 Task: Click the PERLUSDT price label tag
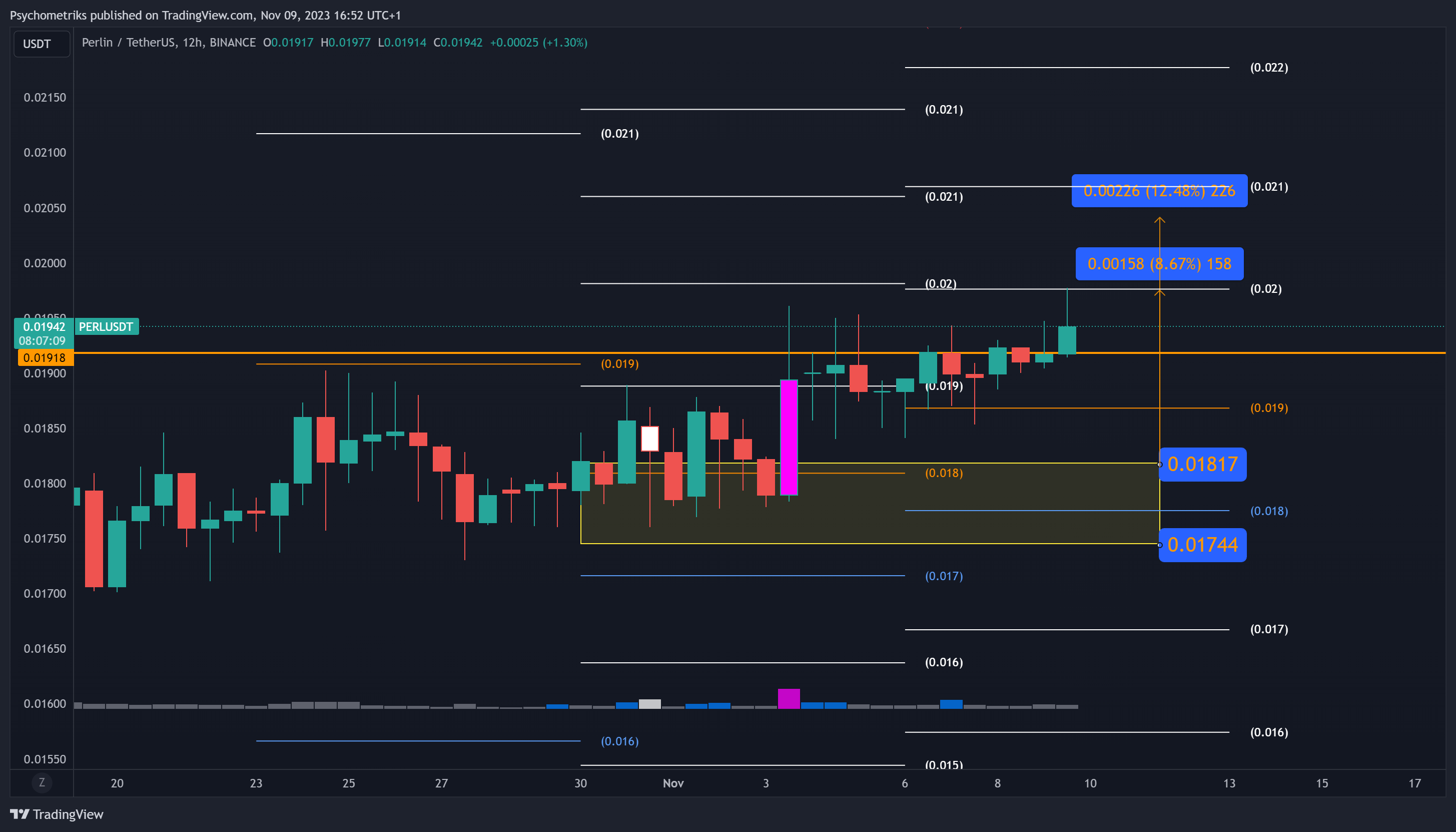(x=106, y=327)
